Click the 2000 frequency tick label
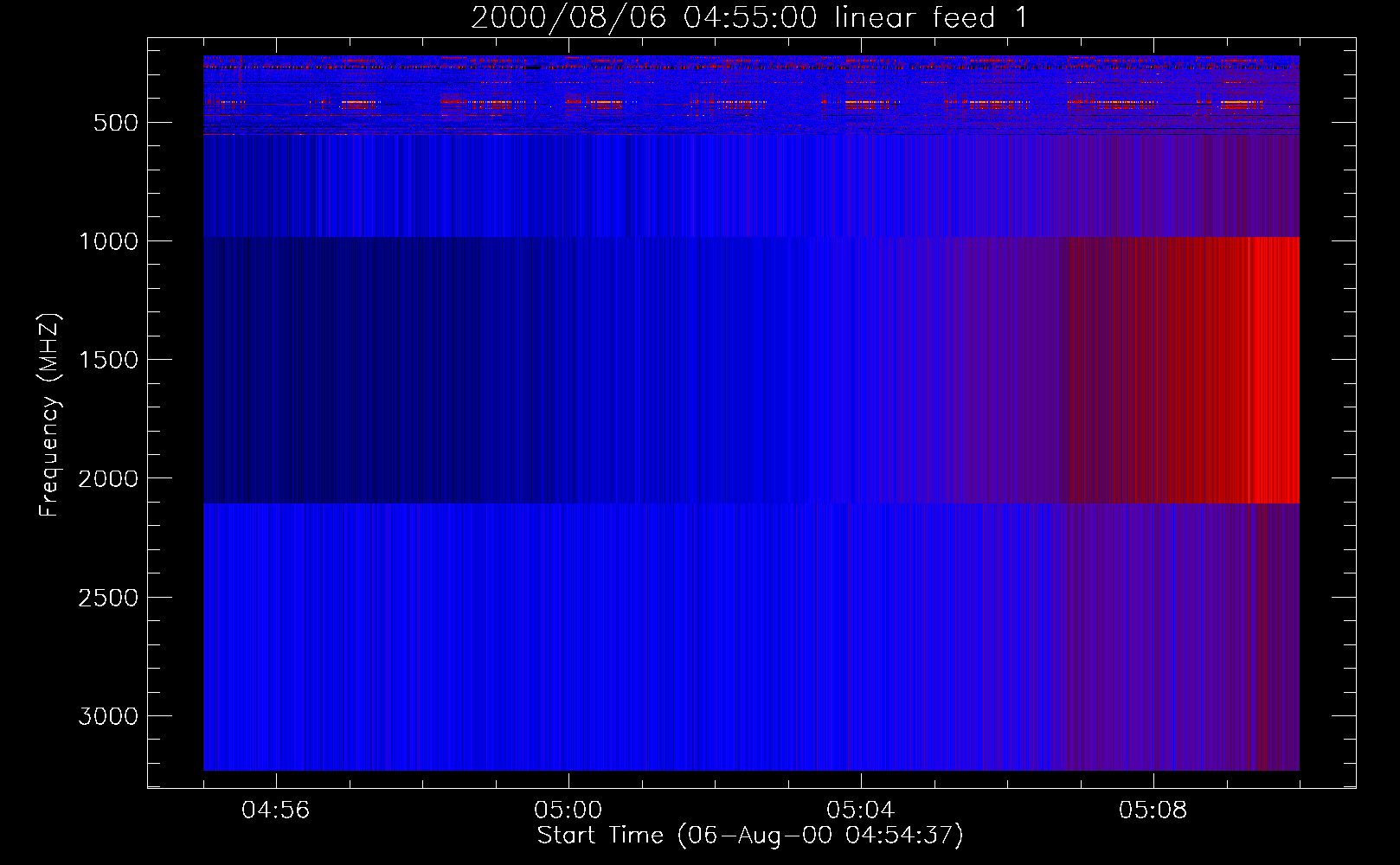This screenshot has width=1400, height=865. (108, 478)
